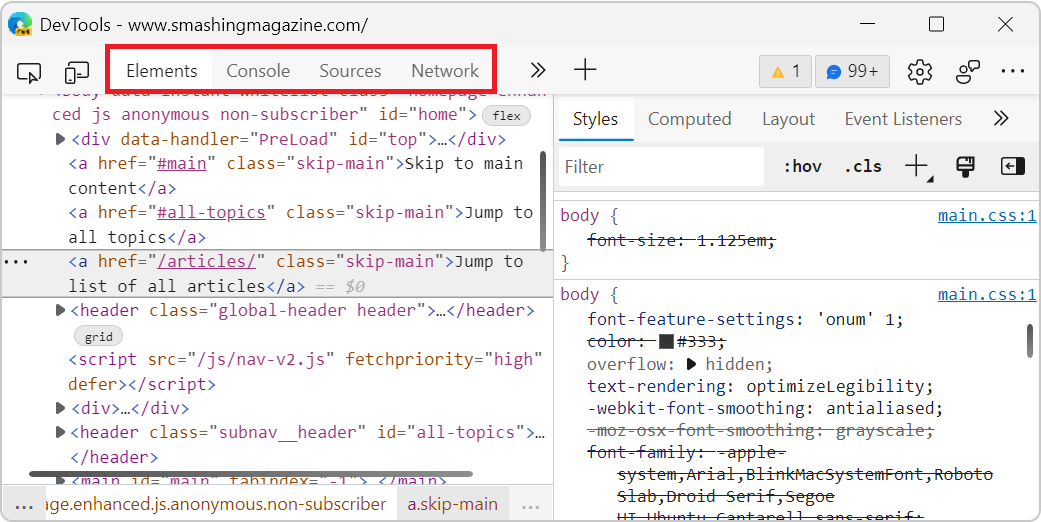Open the .cls element classes panel
The image size is (1041, 522).
point(862,167)
